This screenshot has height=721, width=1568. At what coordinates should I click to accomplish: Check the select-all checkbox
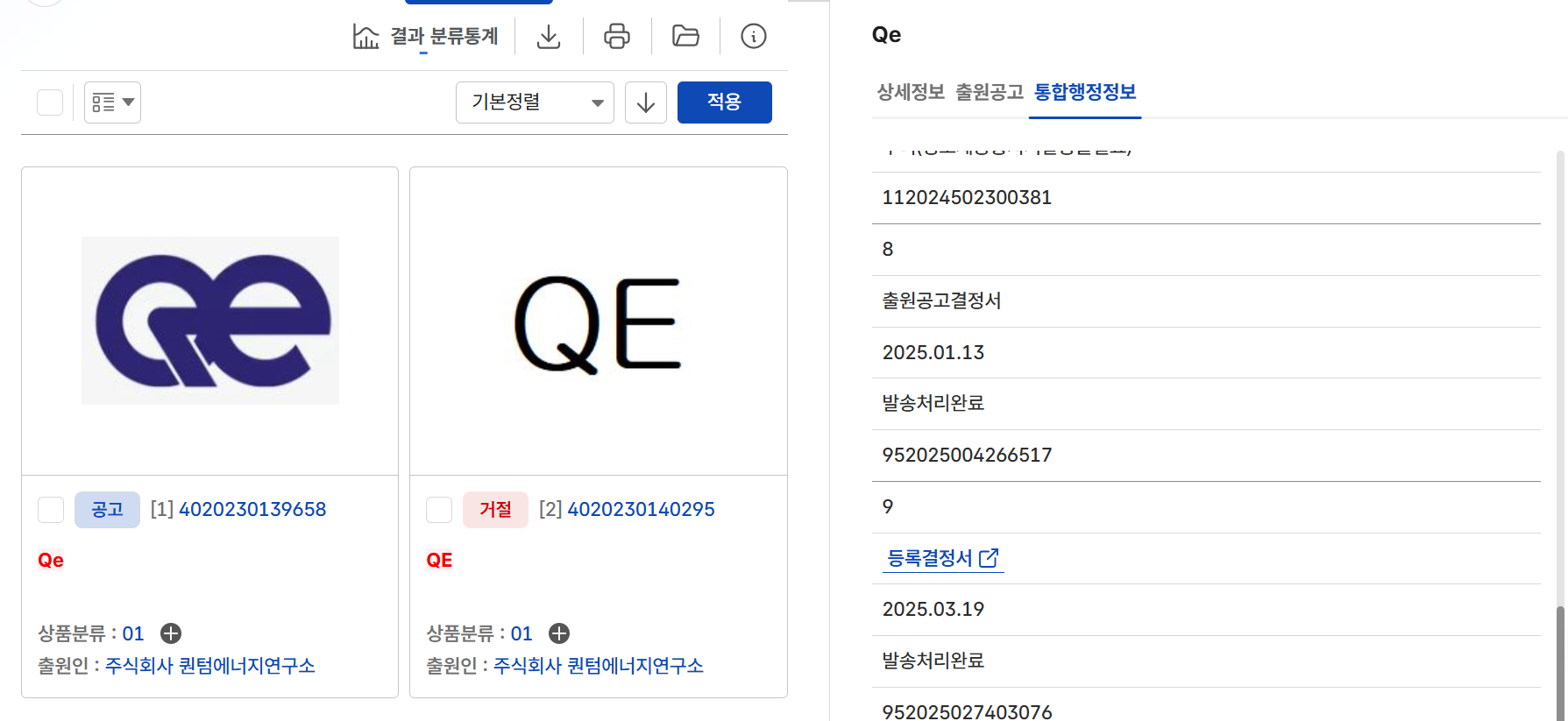click(50, 102)
